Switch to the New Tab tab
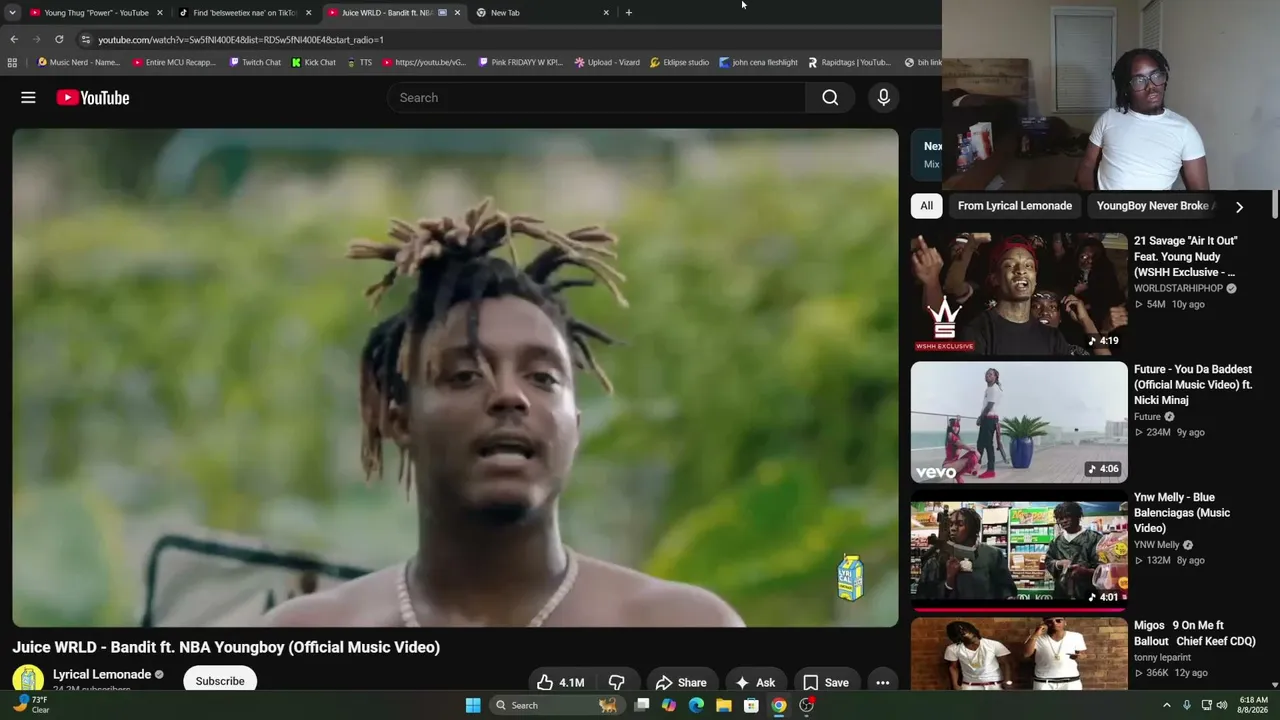This screenshot has height=720, width=1280. [543, 13]
